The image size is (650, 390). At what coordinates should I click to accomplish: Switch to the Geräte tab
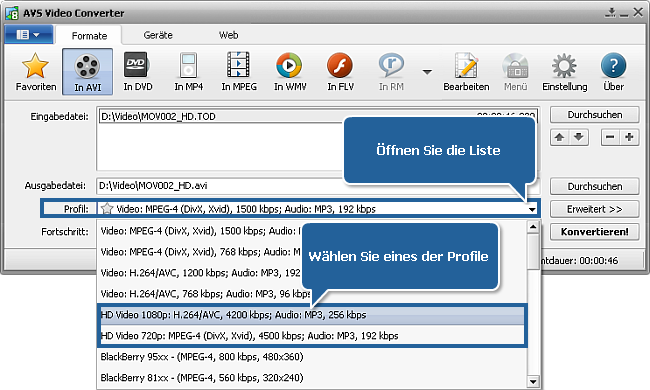pos(158,35)
